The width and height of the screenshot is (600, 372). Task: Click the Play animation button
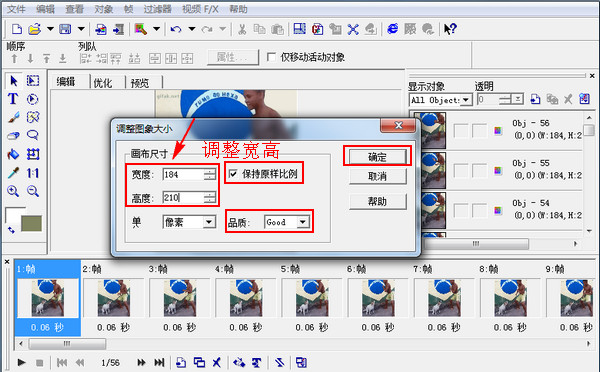click(21, 362)
